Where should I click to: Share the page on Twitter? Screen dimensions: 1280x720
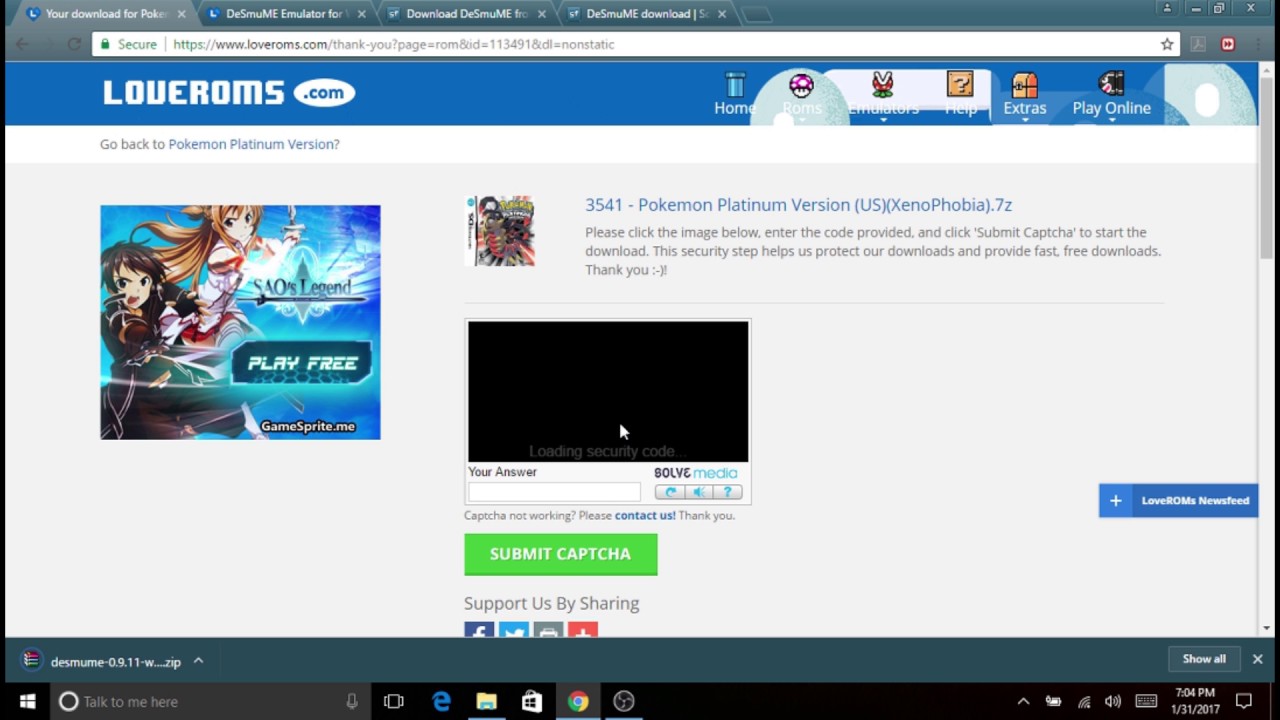[513, 630]
